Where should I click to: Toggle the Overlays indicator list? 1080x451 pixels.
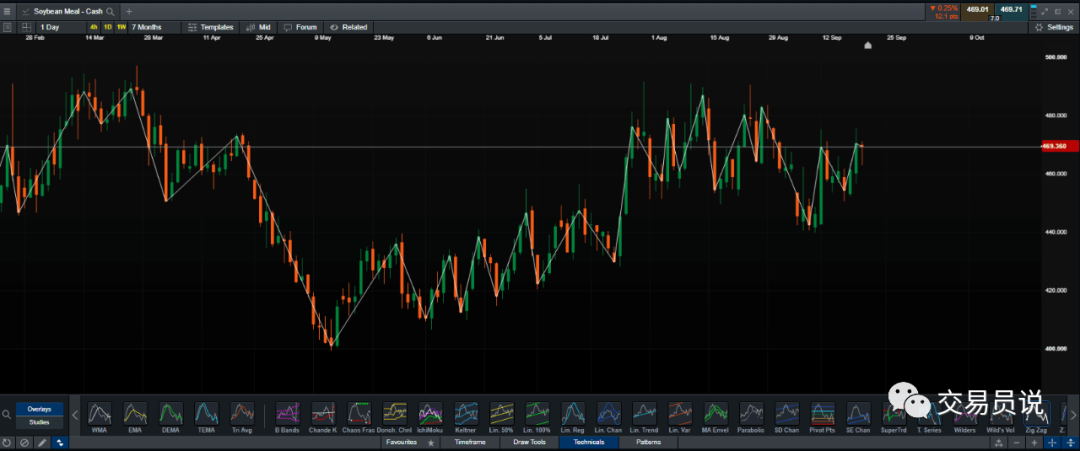click(39, 409)
